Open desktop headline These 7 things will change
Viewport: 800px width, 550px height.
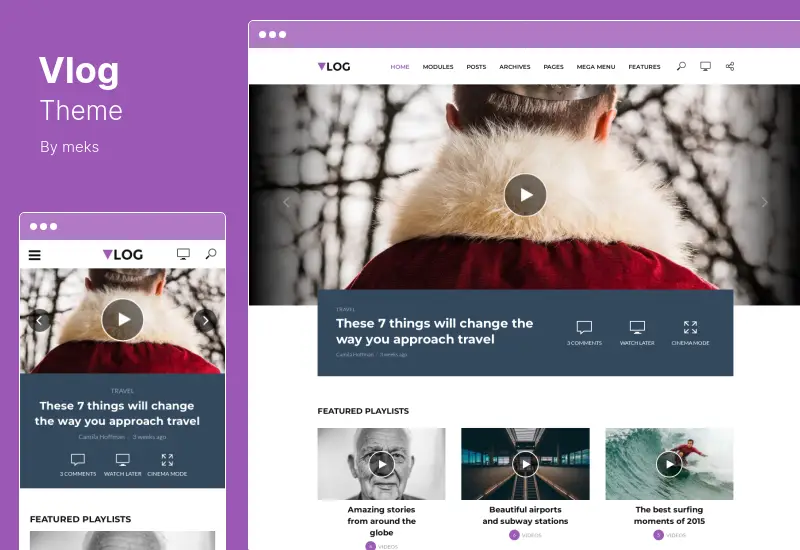(435, 331)
